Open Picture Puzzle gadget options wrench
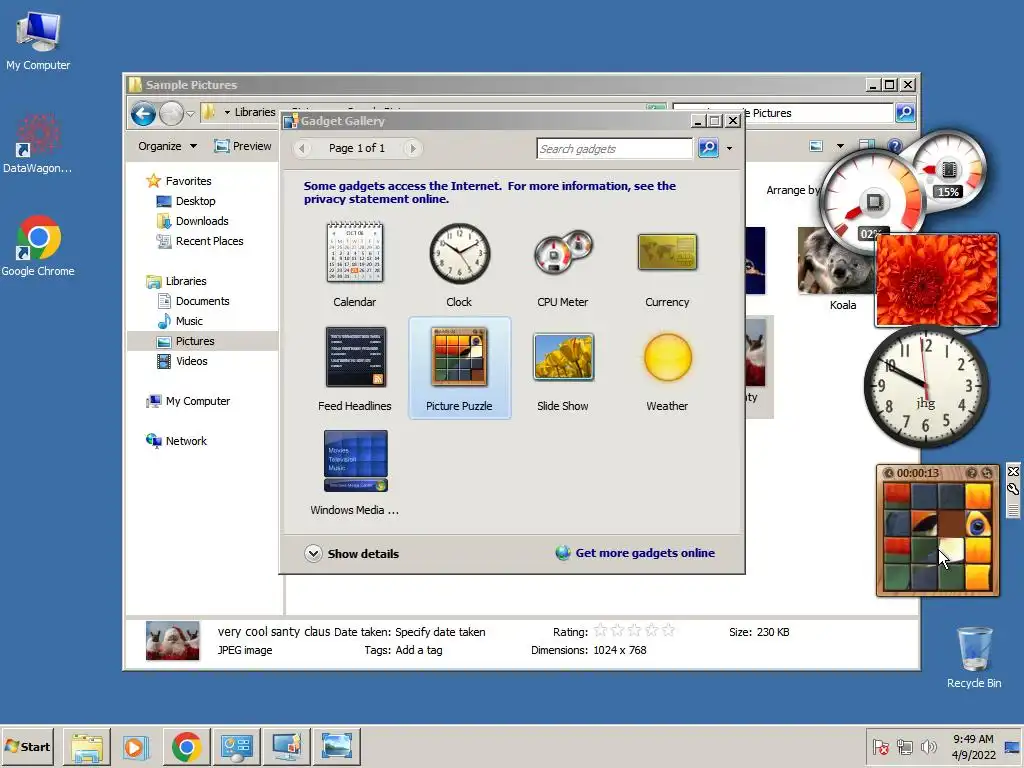 click(x=1013, y=488)
